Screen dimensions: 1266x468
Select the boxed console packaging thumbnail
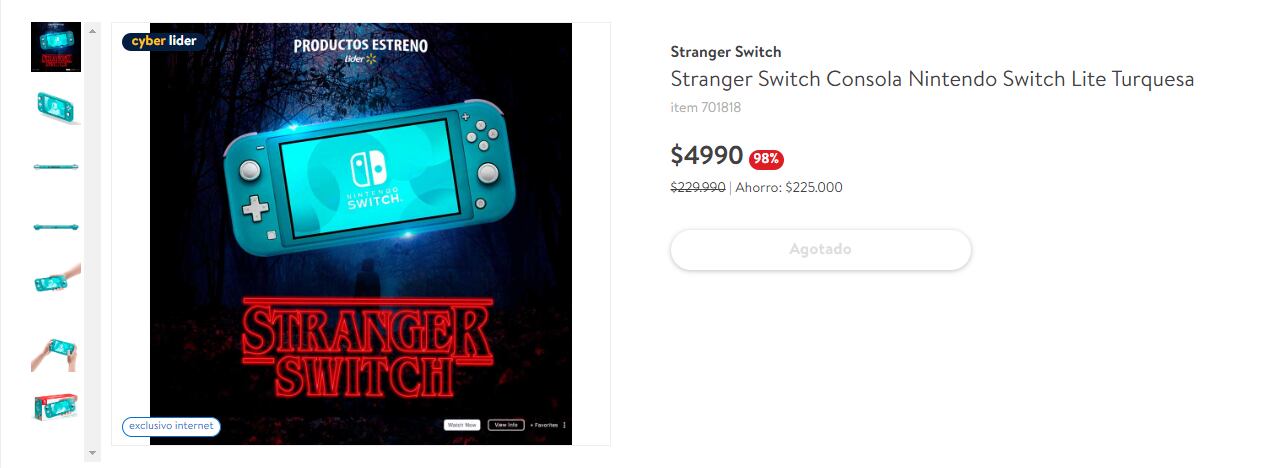point(56,407)
